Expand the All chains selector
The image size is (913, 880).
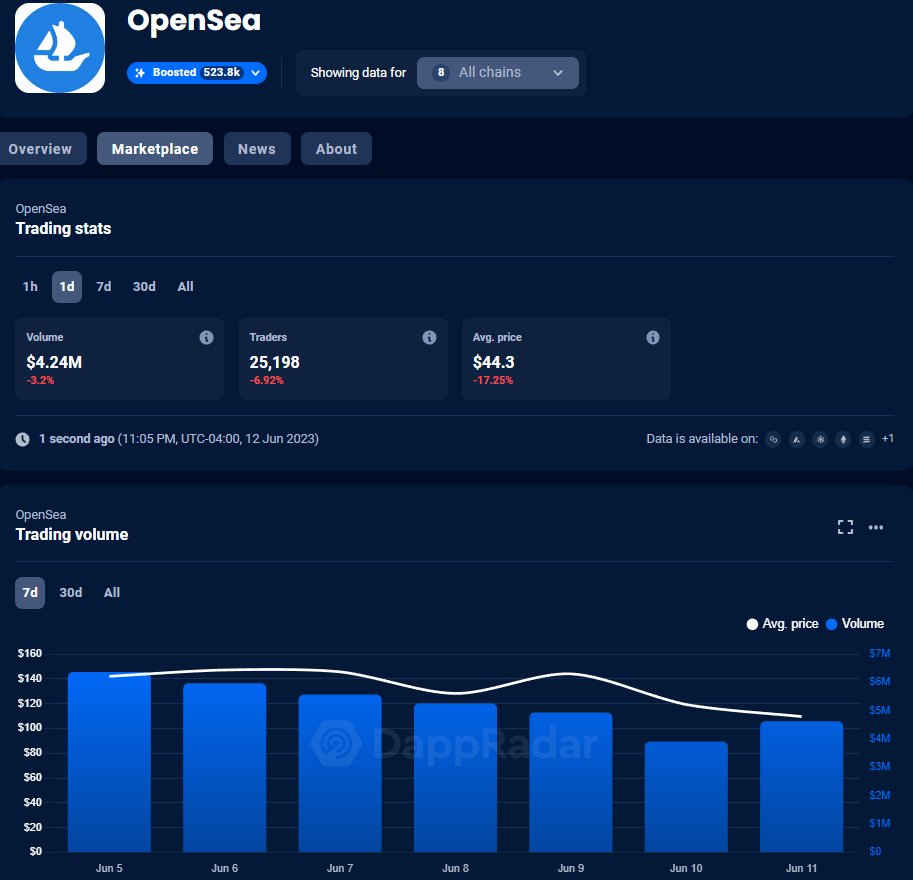[x=498, y=73]
